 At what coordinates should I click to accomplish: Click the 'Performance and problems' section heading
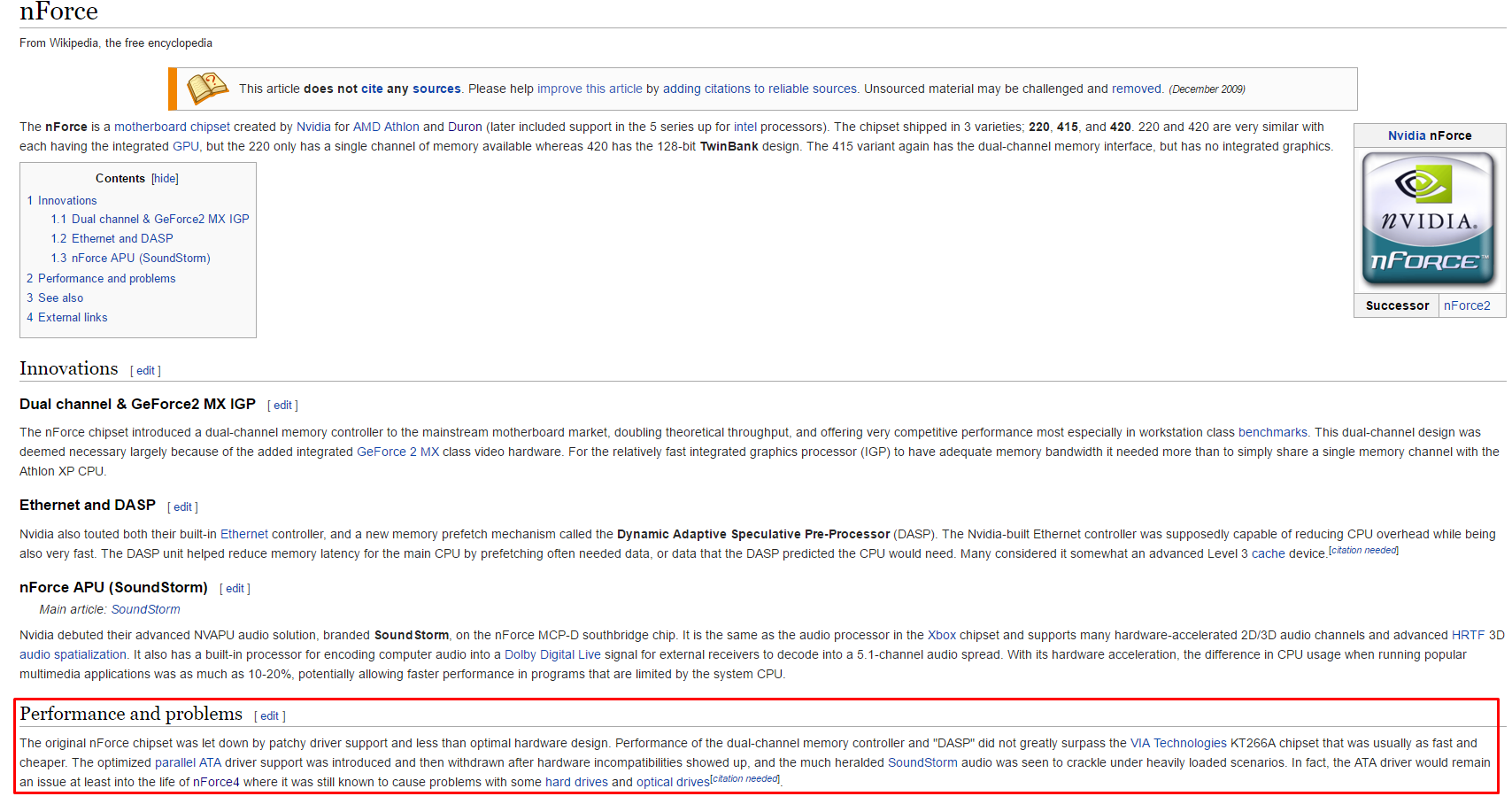click(x=131, y=715)
